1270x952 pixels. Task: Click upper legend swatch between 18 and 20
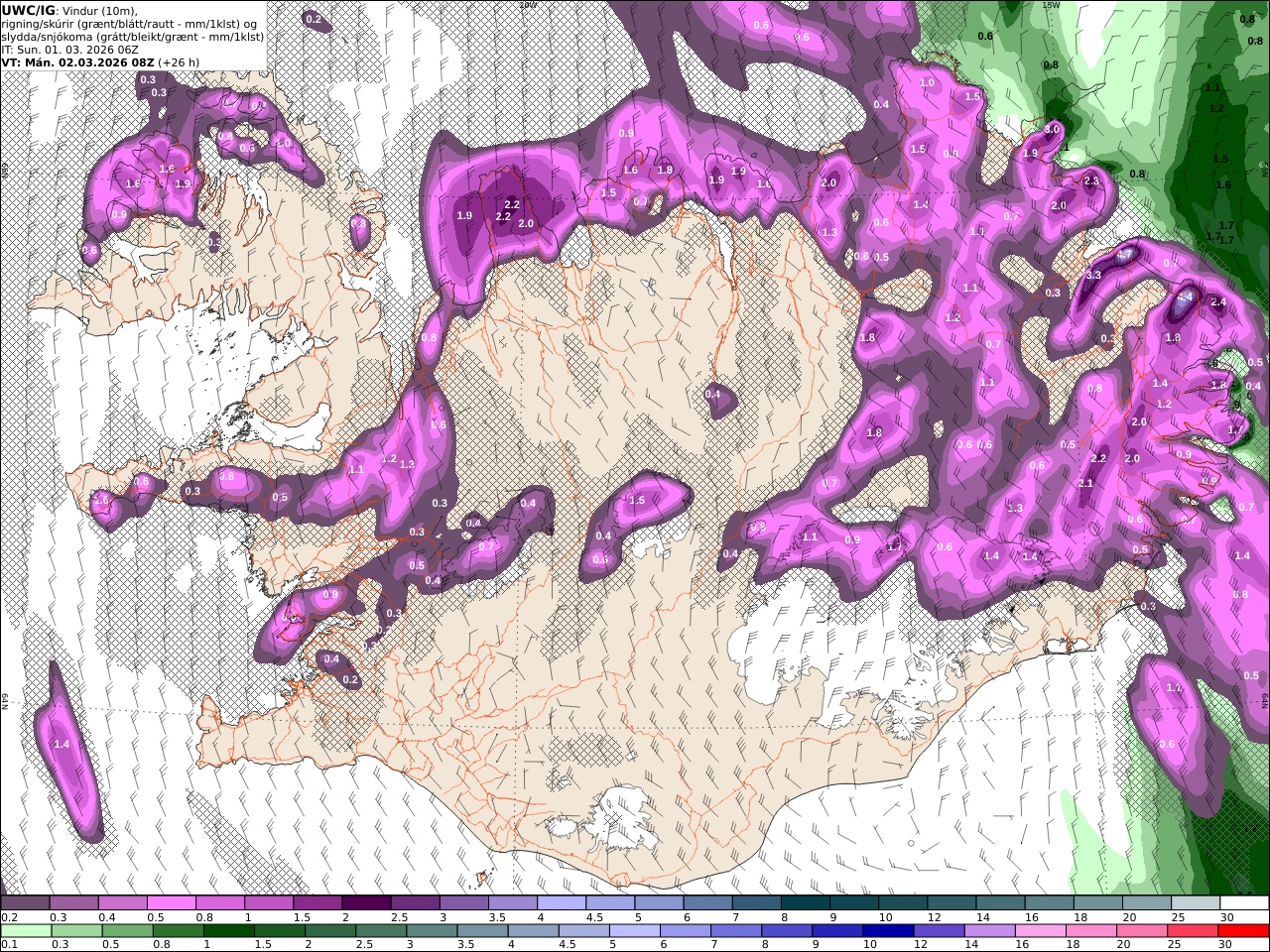[x=1098, y=902]
